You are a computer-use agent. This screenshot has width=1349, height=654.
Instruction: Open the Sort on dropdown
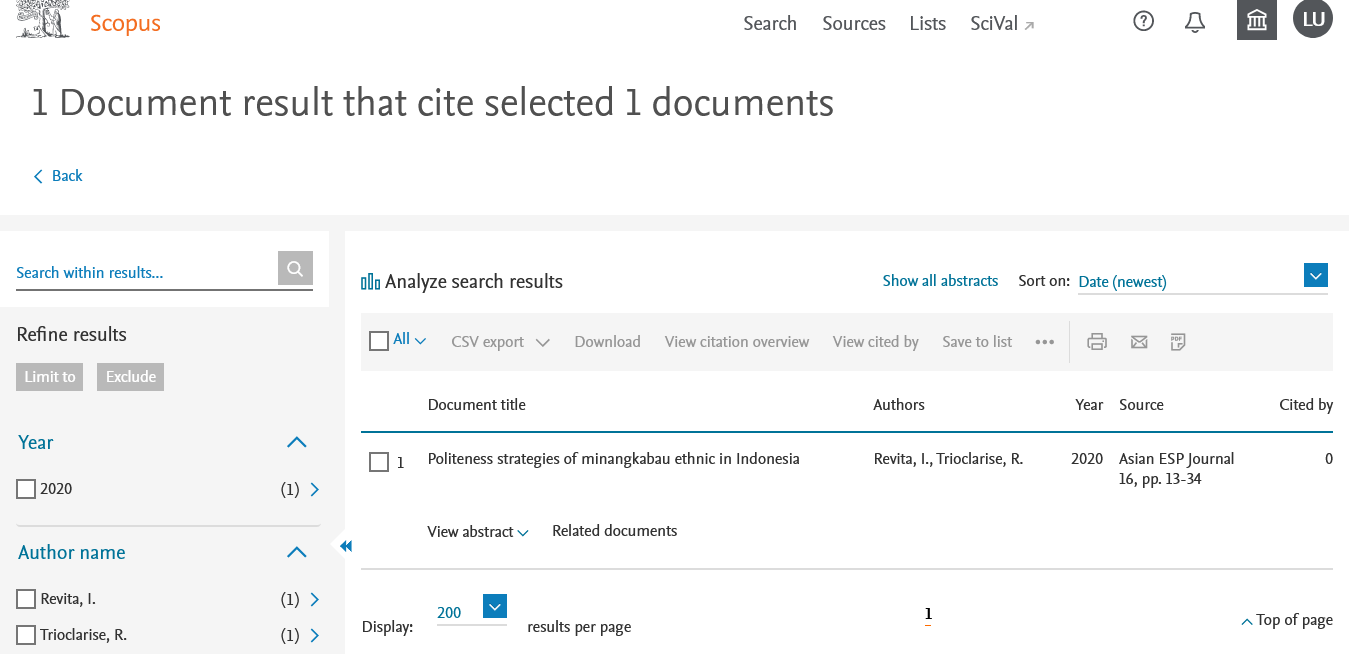(x=1315, y=275)
